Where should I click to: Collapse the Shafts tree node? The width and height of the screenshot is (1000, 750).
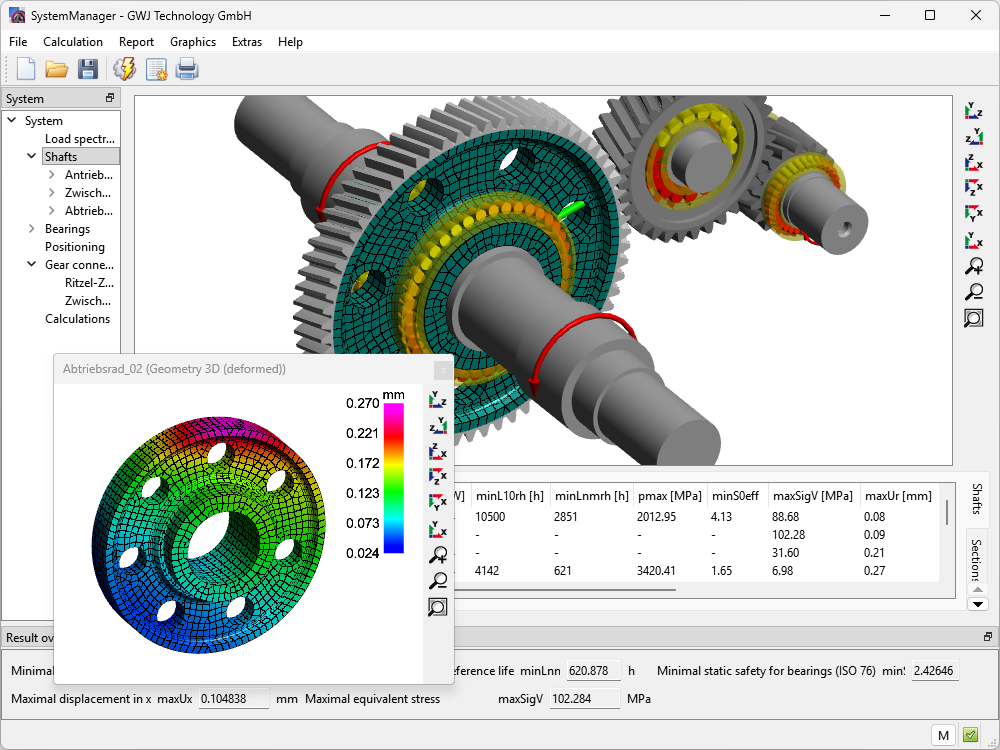click(x=32, y=157)
